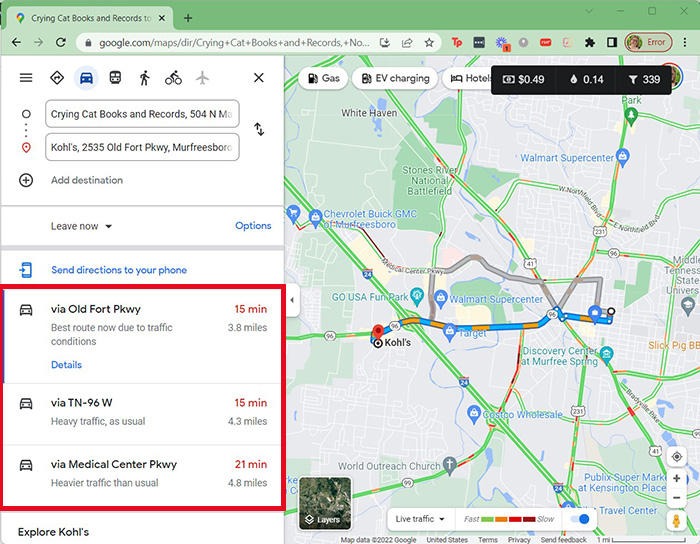Click the Add destination label

pyautogui.click(x=87, y=180)
